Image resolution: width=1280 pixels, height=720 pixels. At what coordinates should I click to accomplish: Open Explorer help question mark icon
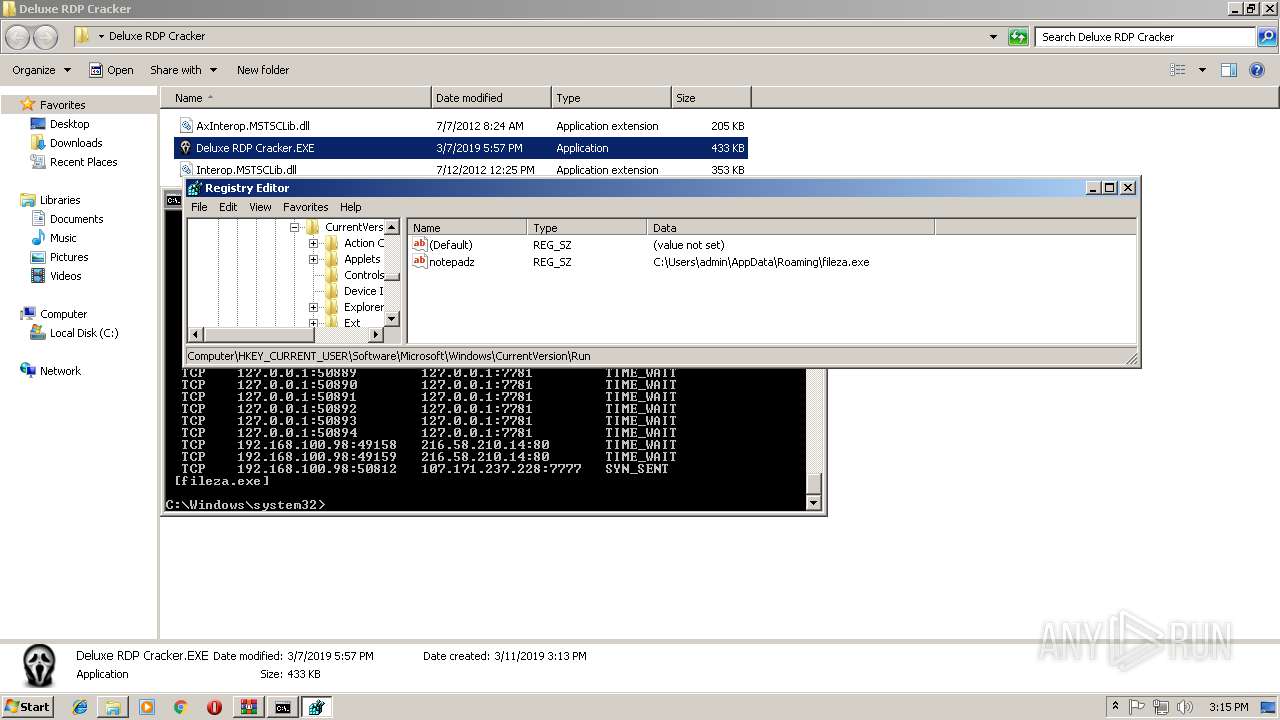pyautogui.click(x=1258, y=70)
